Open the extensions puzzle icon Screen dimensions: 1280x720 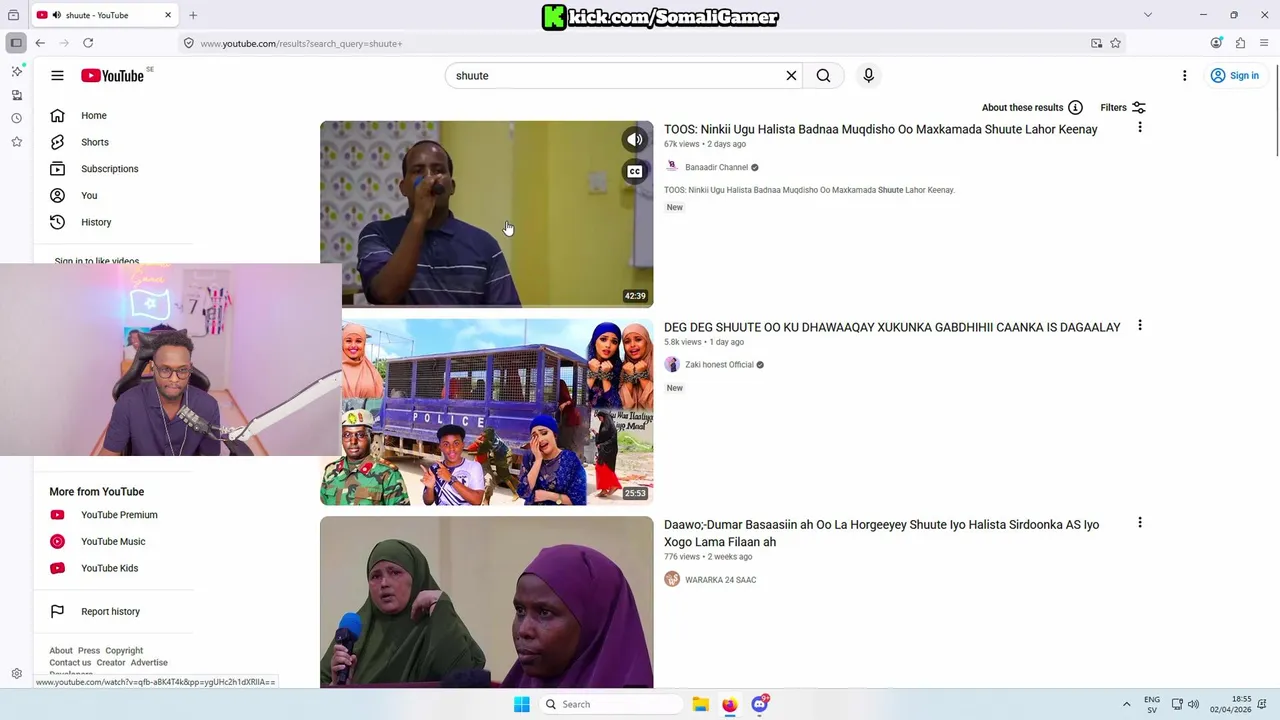[x=1240, y=43]
